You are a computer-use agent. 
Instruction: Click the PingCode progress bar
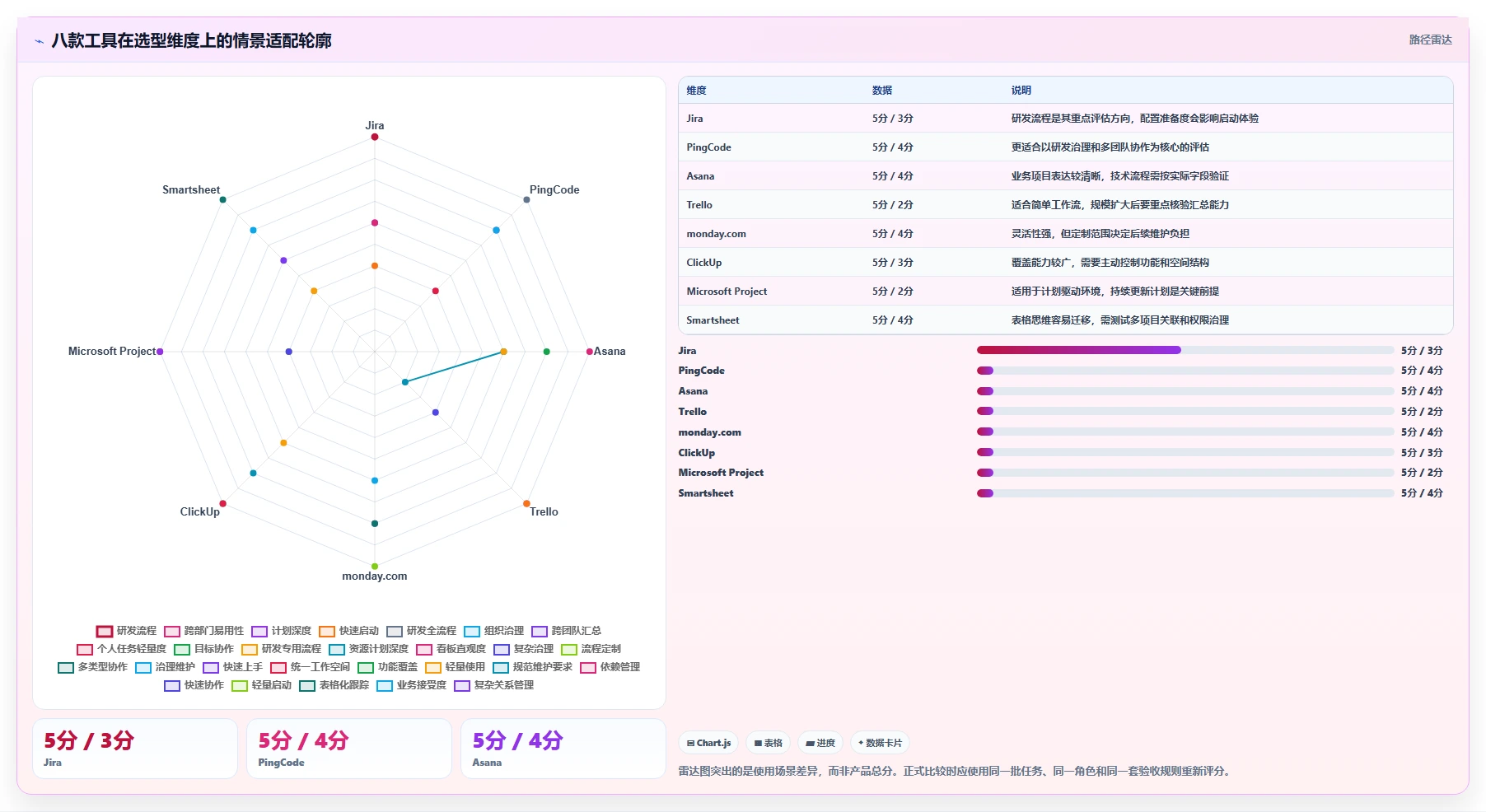click(x=1185, y=371)
